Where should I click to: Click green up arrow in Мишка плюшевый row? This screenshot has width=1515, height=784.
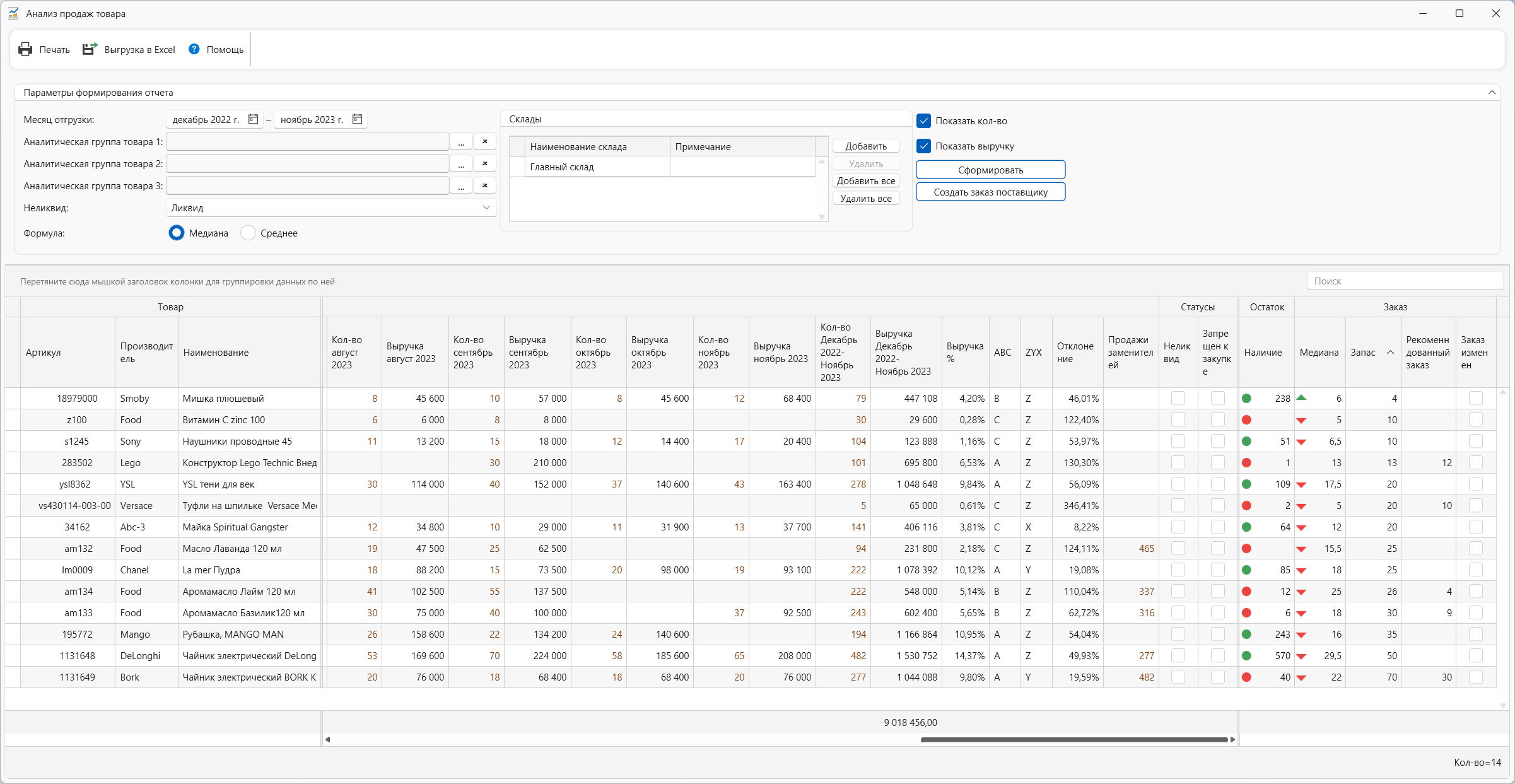point(1301,398)
